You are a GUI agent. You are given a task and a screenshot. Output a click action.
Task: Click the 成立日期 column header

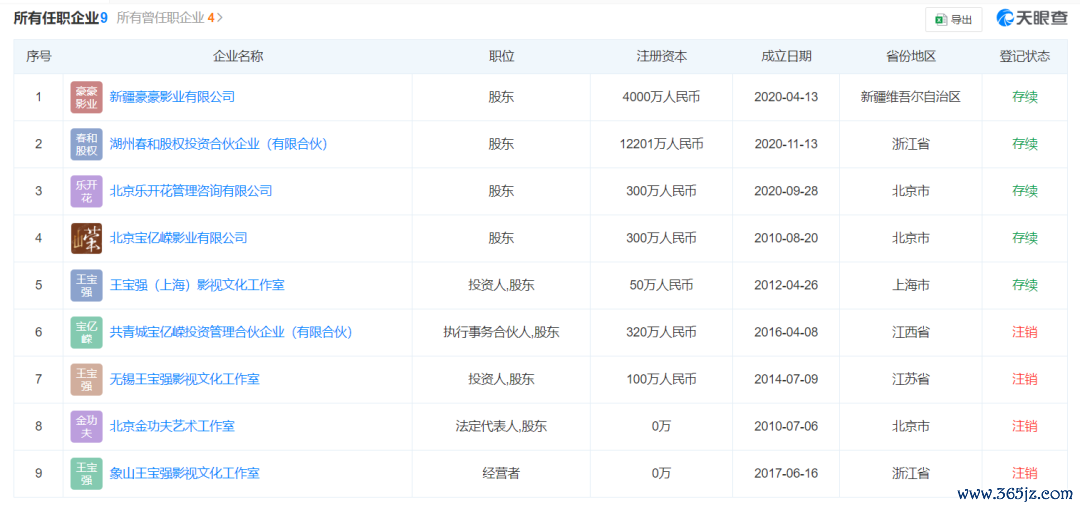[787, 56]
